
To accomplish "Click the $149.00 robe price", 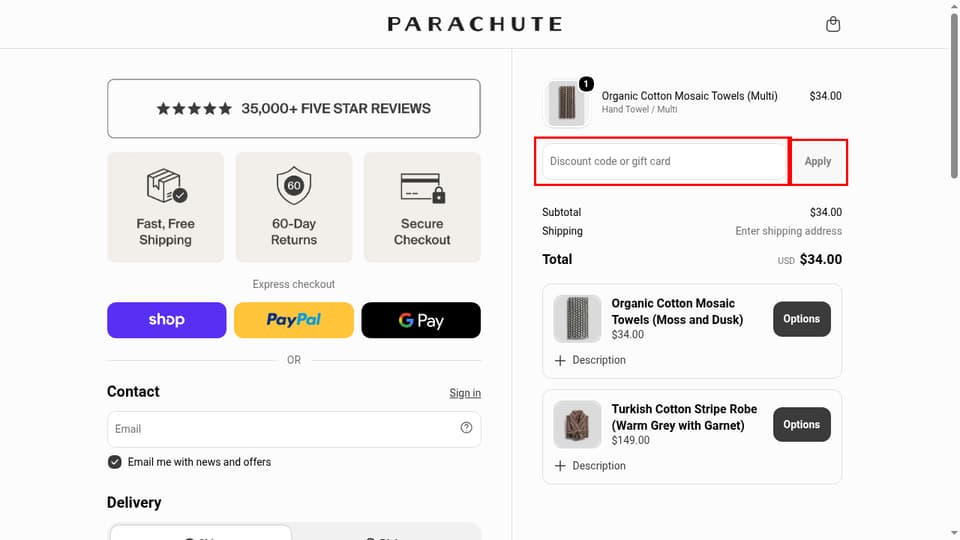I will (x=631, y=440).
